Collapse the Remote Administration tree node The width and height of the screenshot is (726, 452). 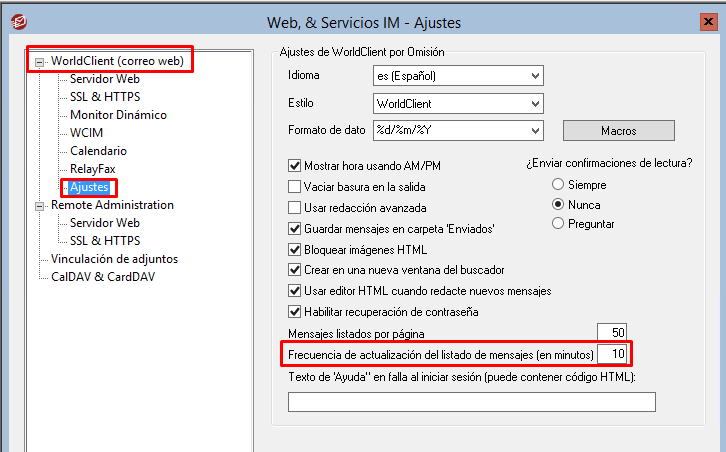pyautogui.click(x=40, y=206)
